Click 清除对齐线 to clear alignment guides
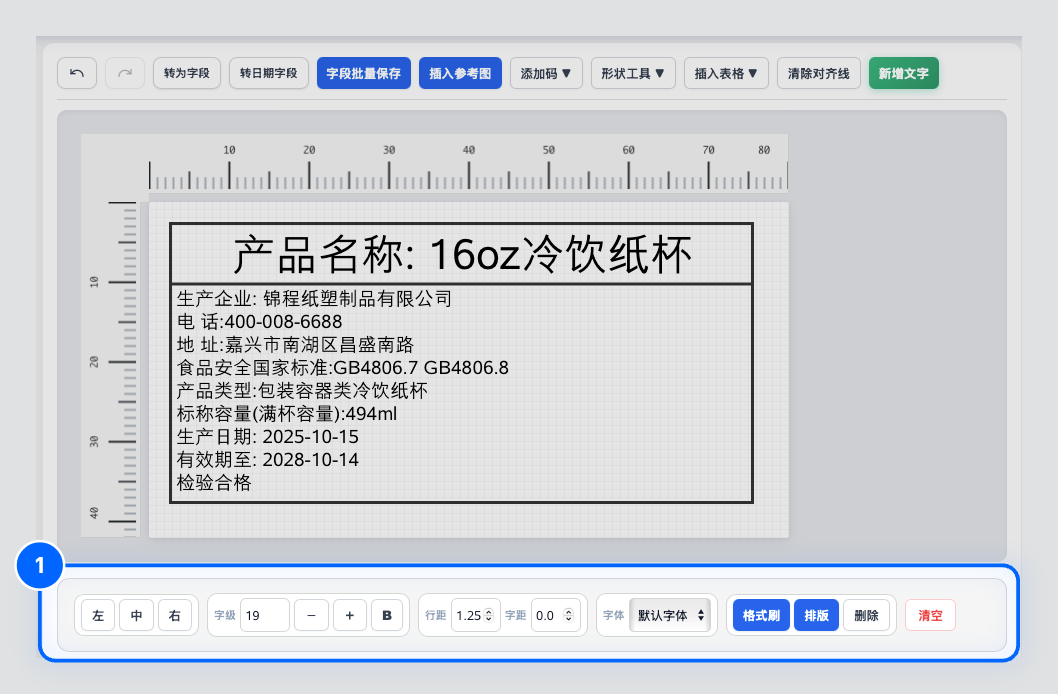Screen dimensions: 1058x694 (818, 72)
